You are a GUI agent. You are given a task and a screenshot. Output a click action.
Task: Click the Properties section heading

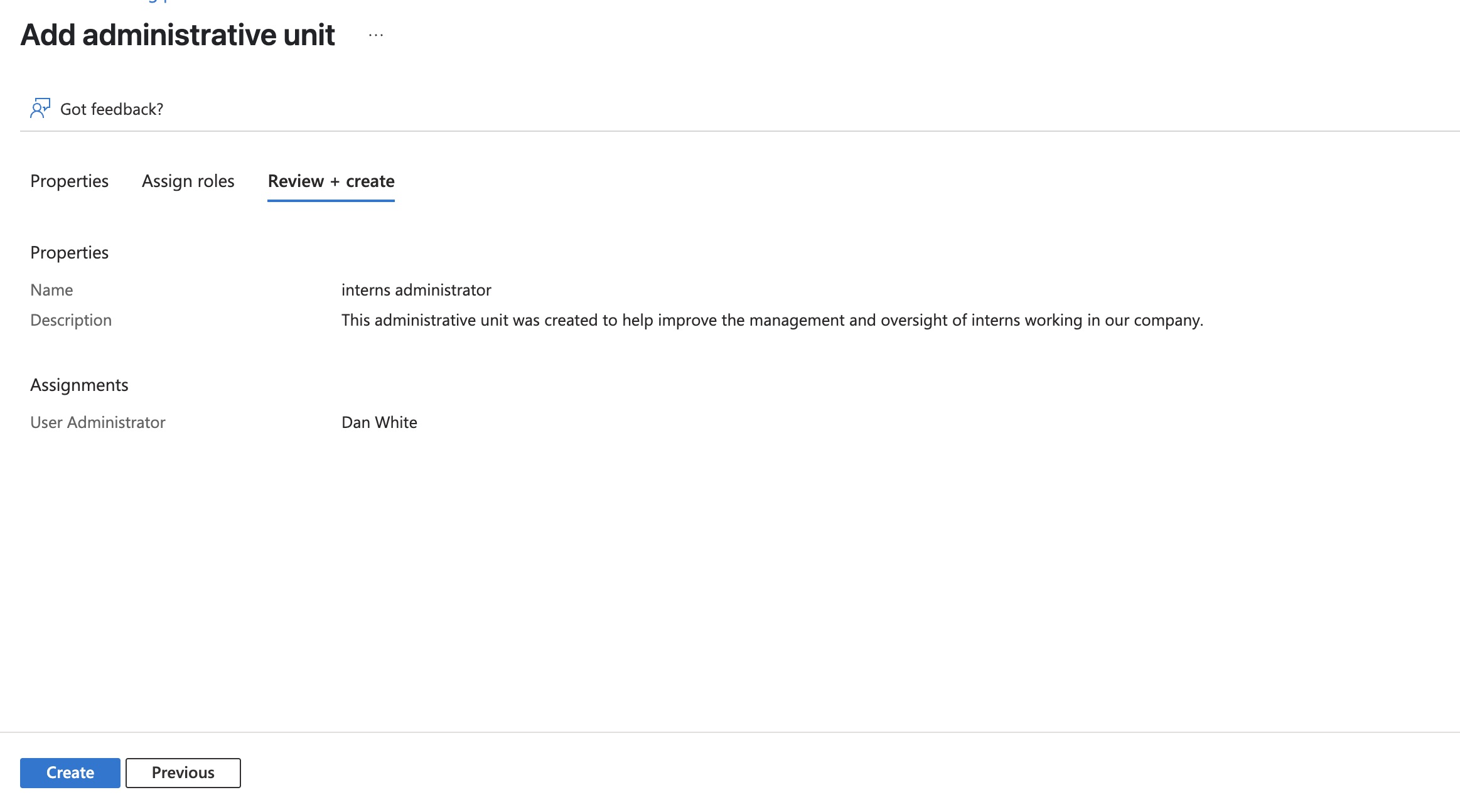click(69, 253)
